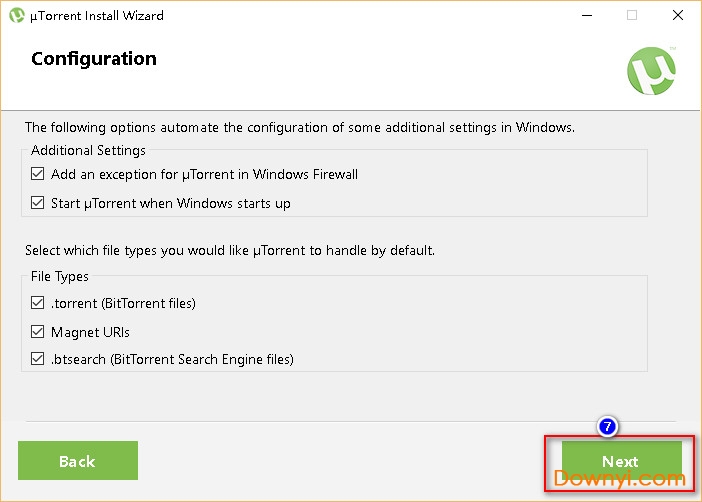Toggle the .torrent file type checkbox
Image resolution: width=702 pixels, height=502 pixels.
38,303
